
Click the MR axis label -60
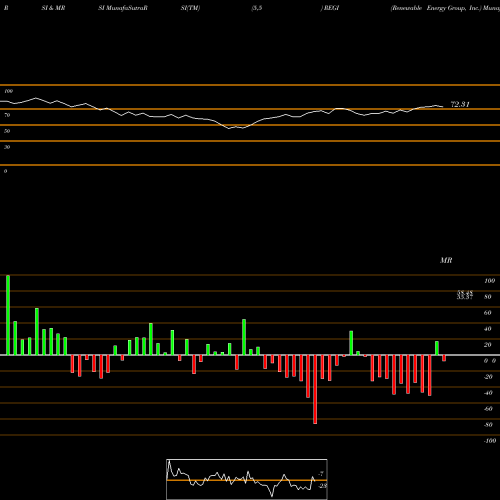[488, 409]
